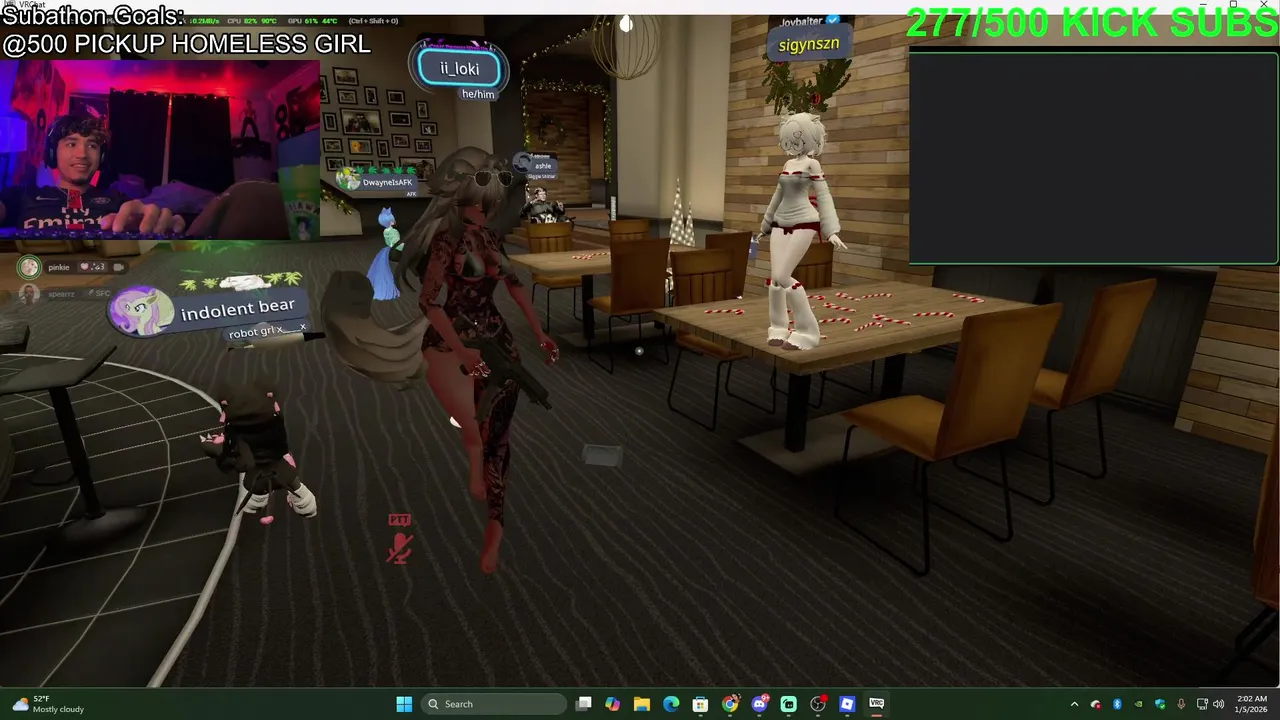Click the empty dark chat overlay box

[1093, 158]
